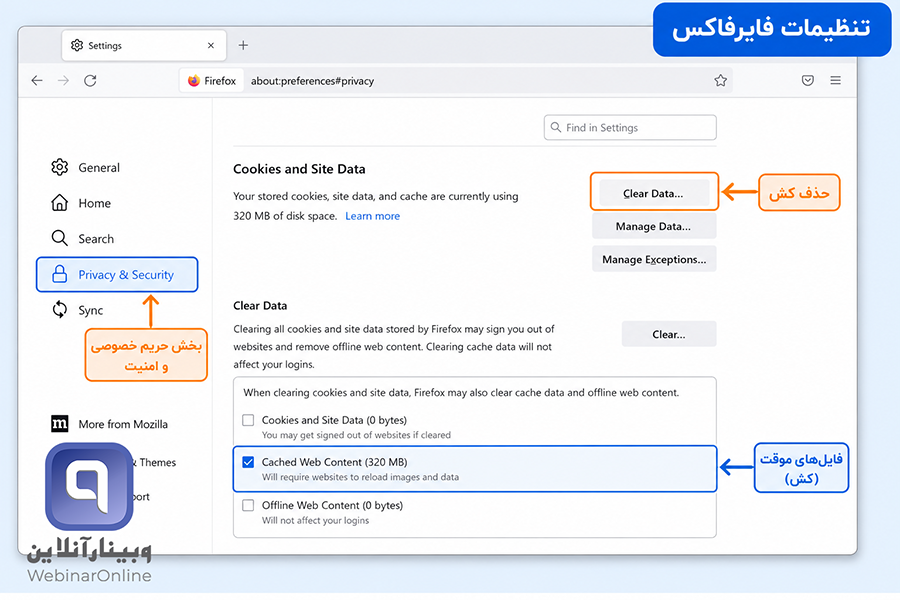This screenshot has height=600, width=900.
Task: Click the Mozilla 'm' logo icon
Action: click(60, 424)
